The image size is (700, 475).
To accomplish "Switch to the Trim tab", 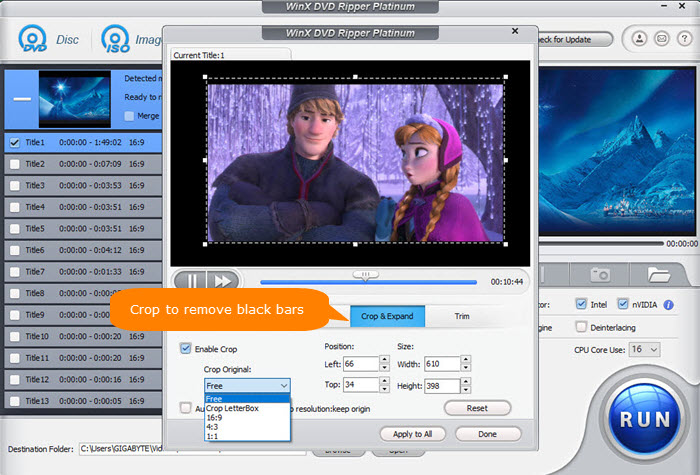I will [x=462, y=316].
